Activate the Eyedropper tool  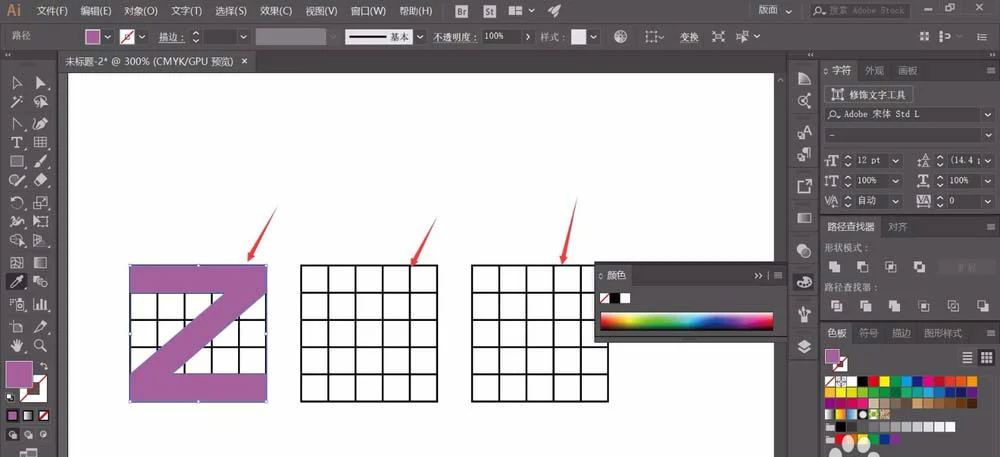pos(17,281)
